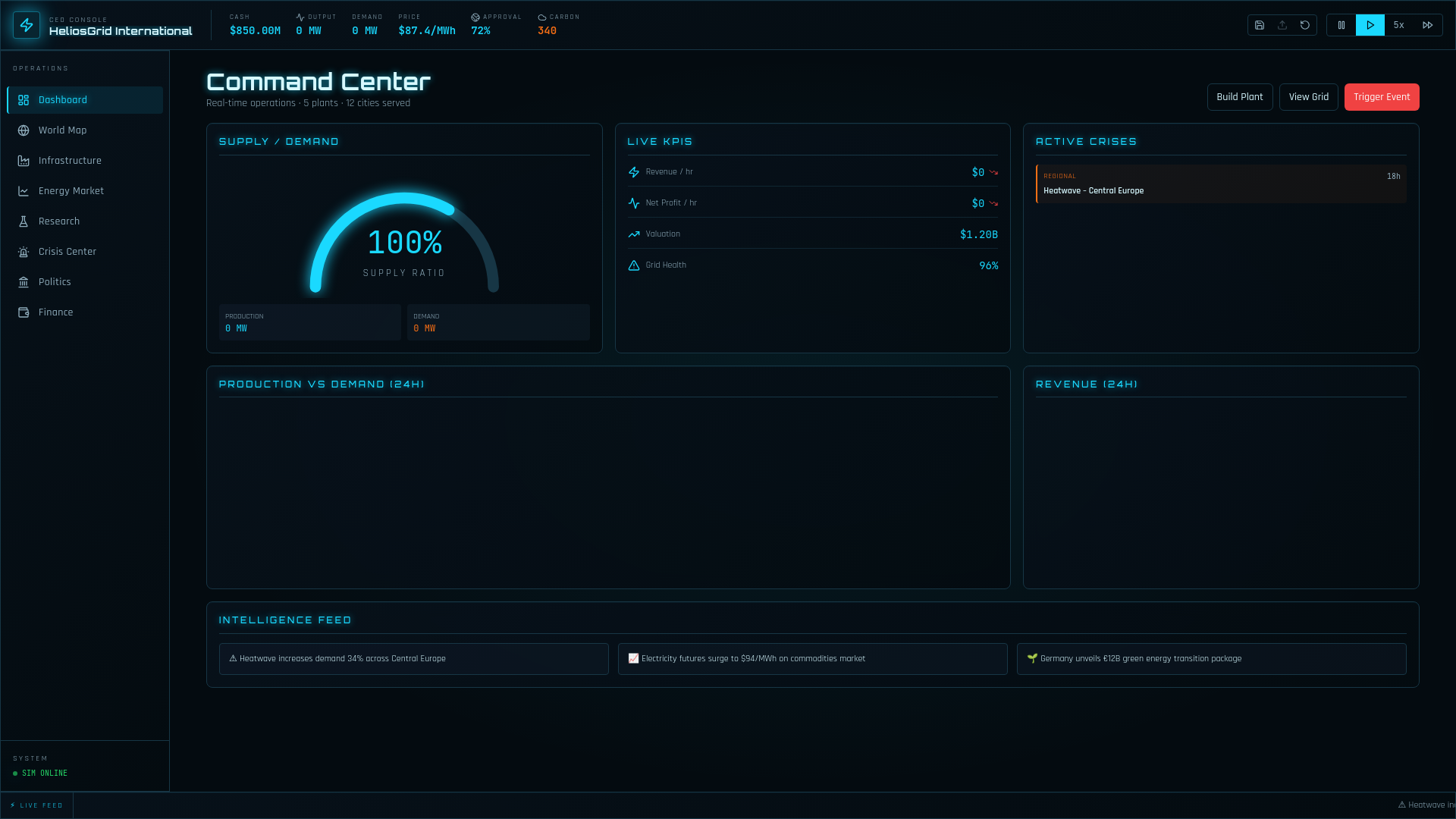The image size is (1456, 819).
Task: Click the save game icon
Action: tap(1260, 25)
